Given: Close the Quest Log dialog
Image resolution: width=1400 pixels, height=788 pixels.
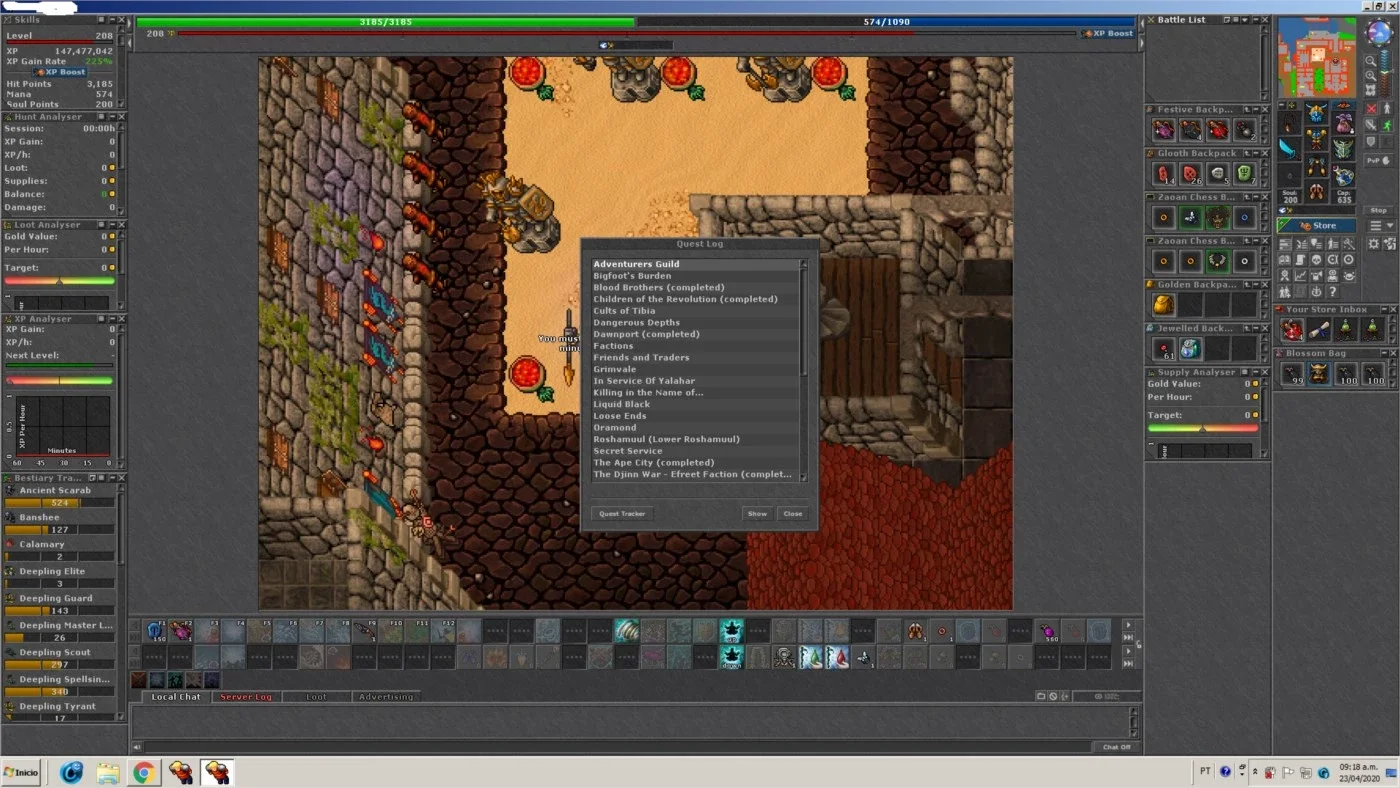Looking at the screenshot, I should click(x=793, y=513).
